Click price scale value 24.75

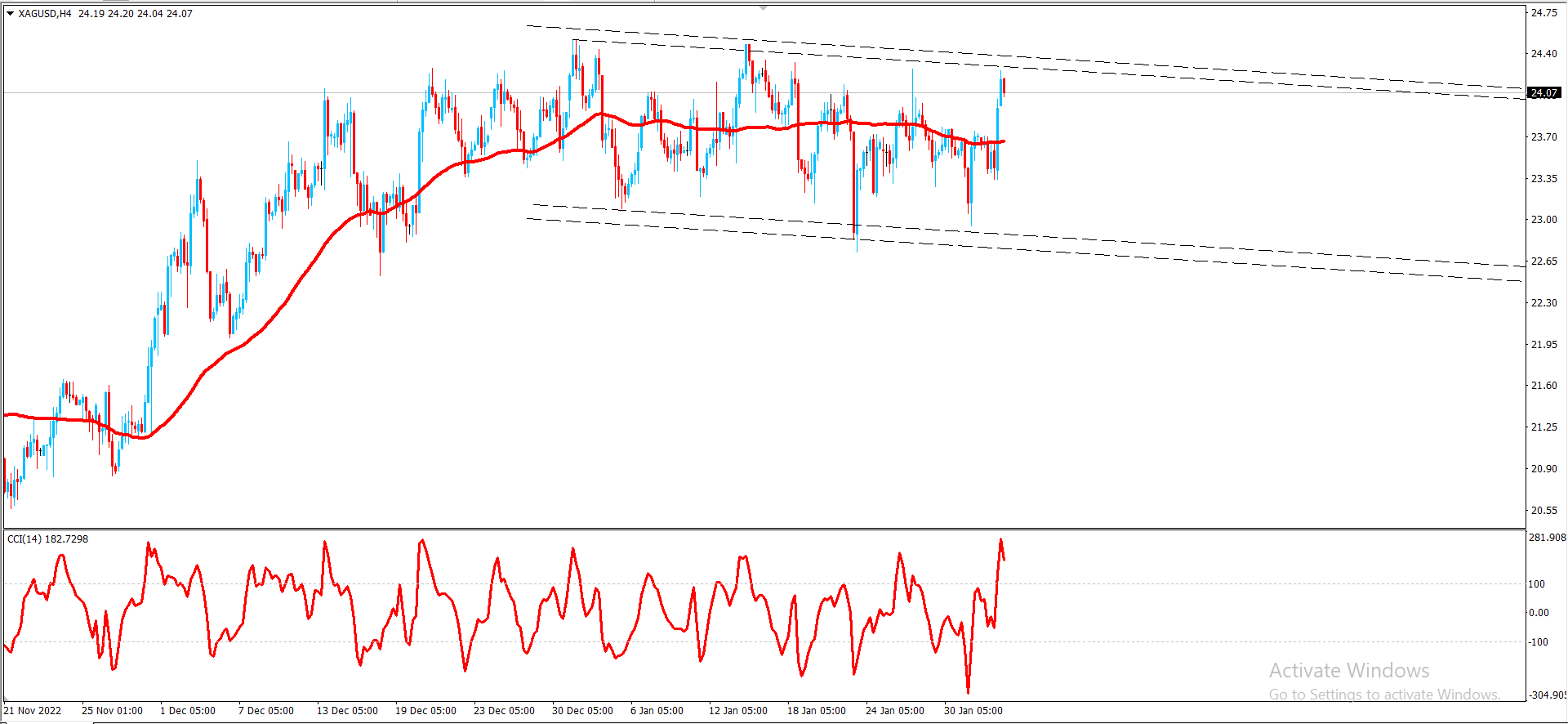coord(1543,13)
